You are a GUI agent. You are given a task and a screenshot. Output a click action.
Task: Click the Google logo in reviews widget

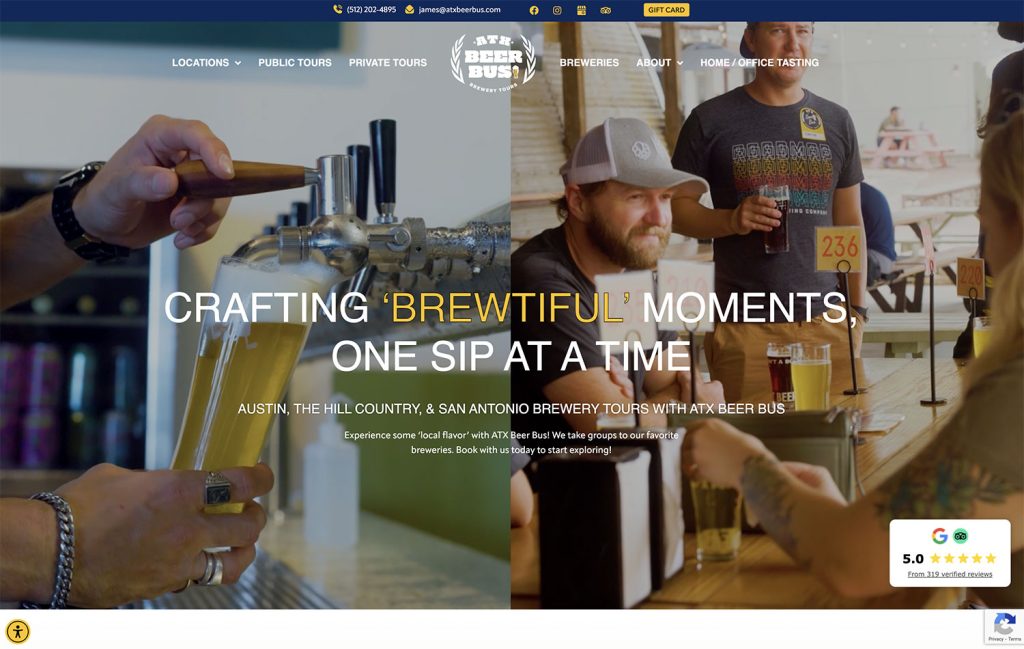point(939,536)
